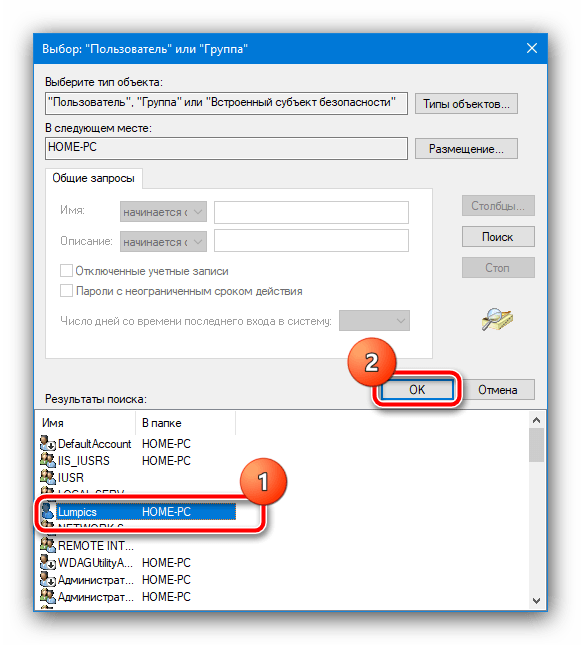This screenshot has height=645, width=581.
Task: Select the IUSR group icon
Action: coord(48,477)
